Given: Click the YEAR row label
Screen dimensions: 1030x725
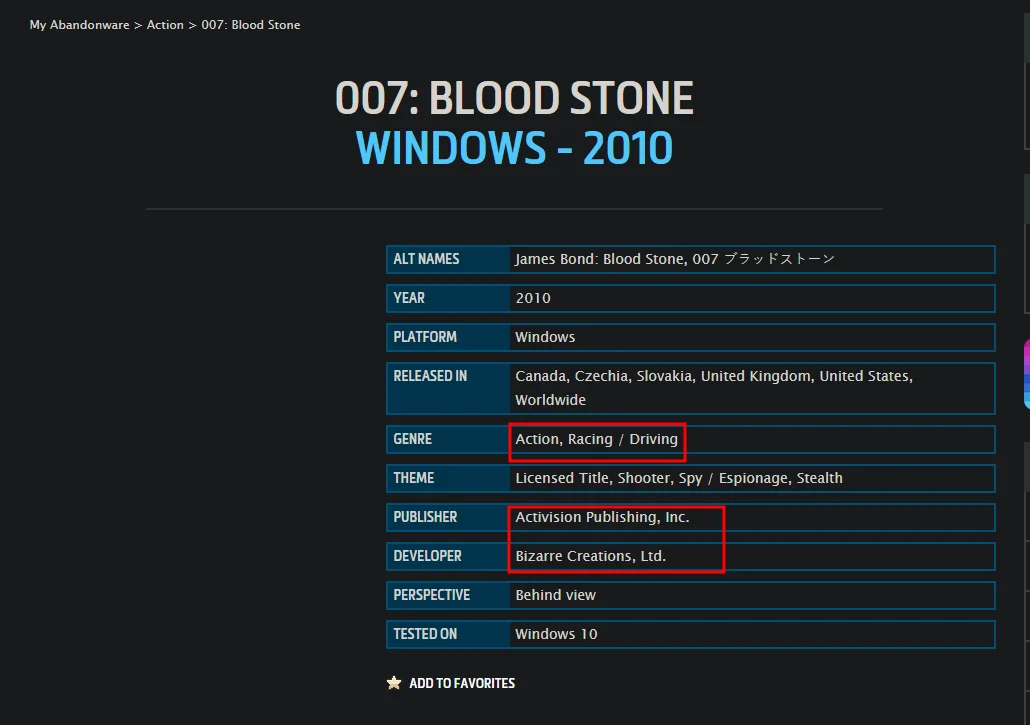Looking at the screenshot, I should [409, 298].
